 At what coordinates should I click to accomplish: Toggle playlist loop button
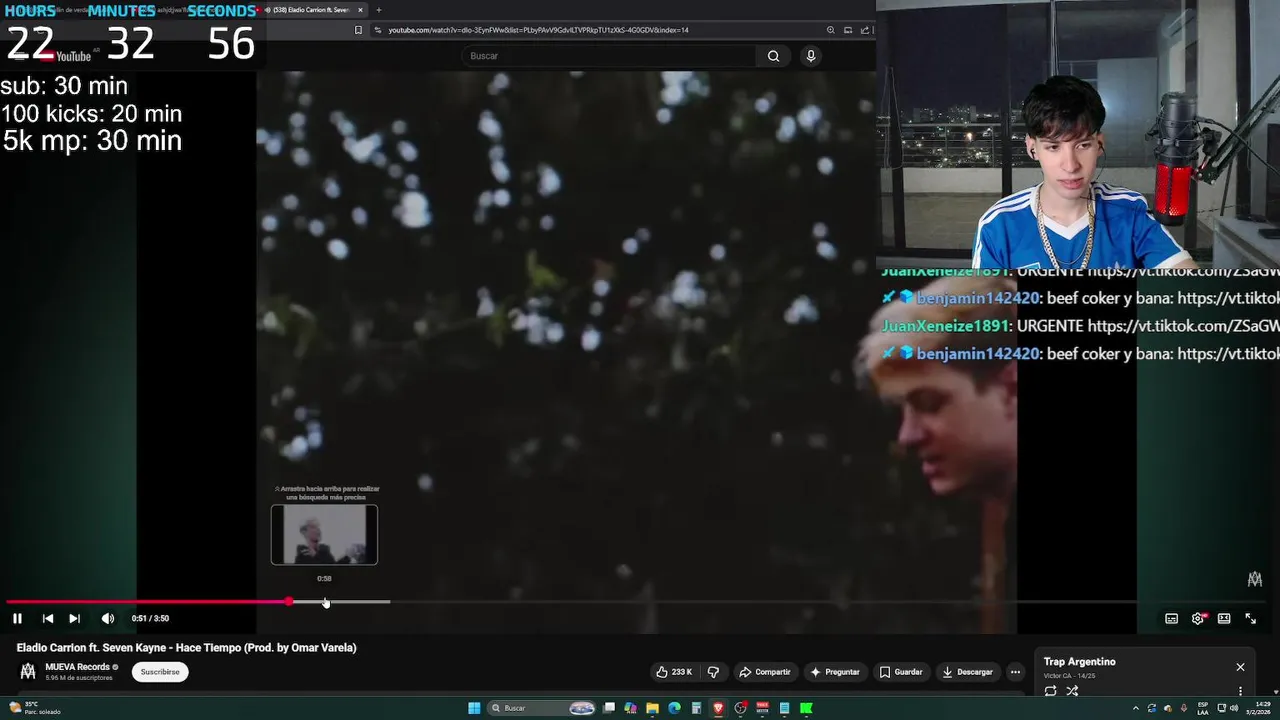pyautogui.click(x=1050, y=691)
